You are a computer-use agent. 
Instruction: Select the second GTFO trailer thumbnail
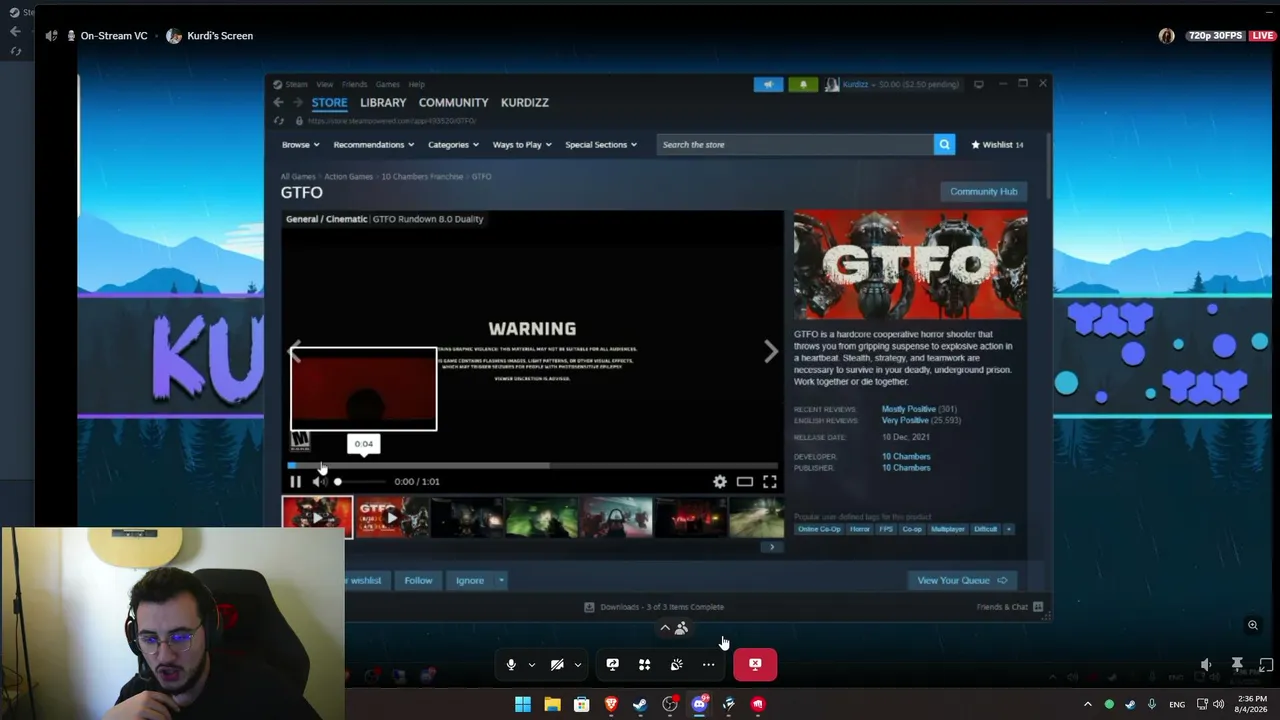(392, 517)
